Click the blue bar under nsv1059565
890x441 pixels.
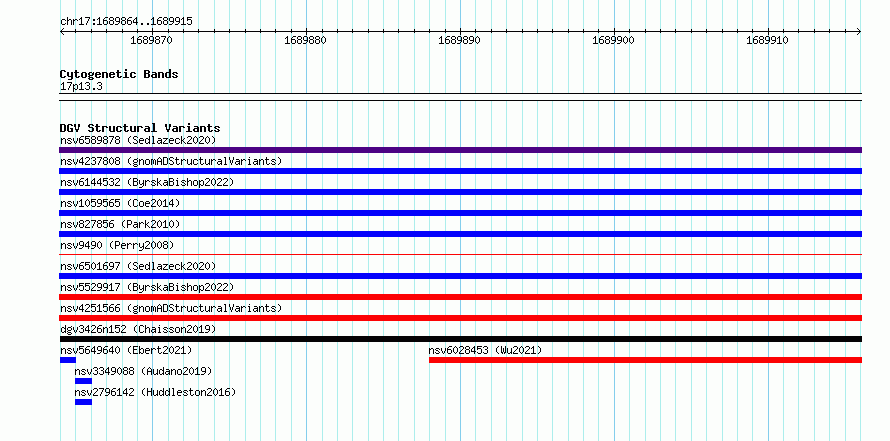click(460, 213)
